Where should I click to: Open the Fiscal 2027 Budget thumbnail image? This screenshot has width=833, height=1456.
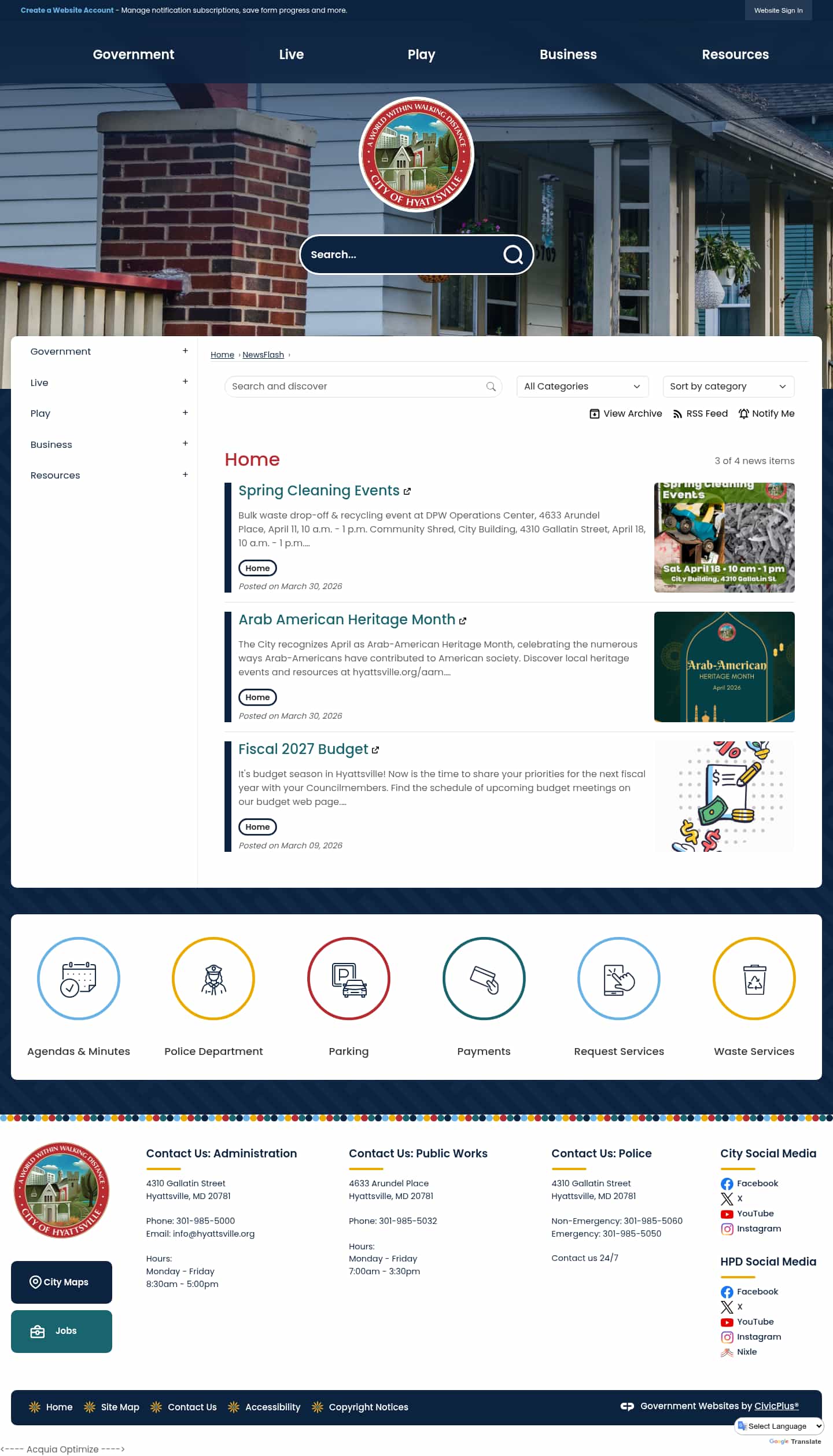click(x=724, y=797)
